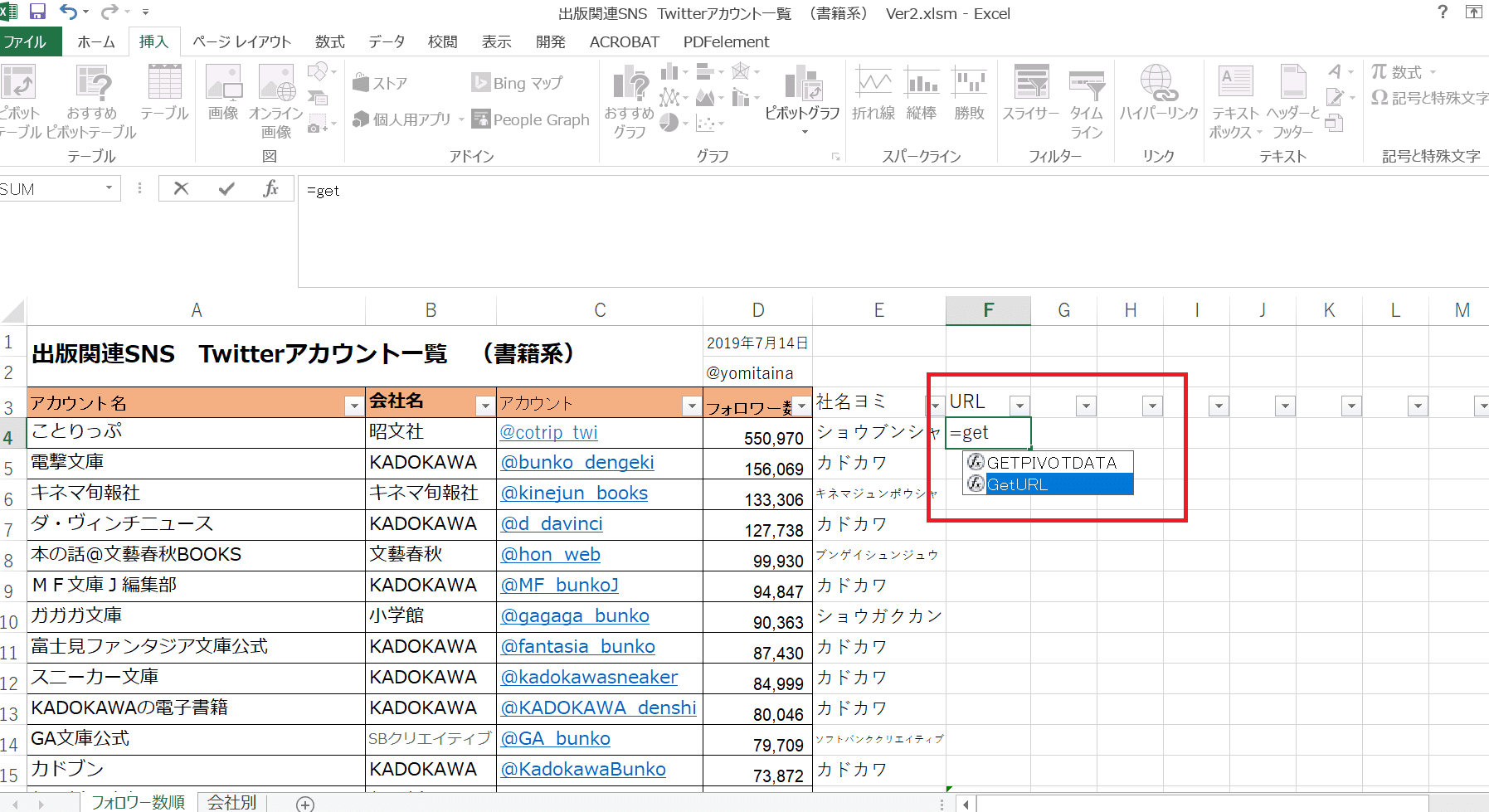Click the PDFelement ribbon tab
Viewport: 1489px width, 812px height.
(726, 41)
